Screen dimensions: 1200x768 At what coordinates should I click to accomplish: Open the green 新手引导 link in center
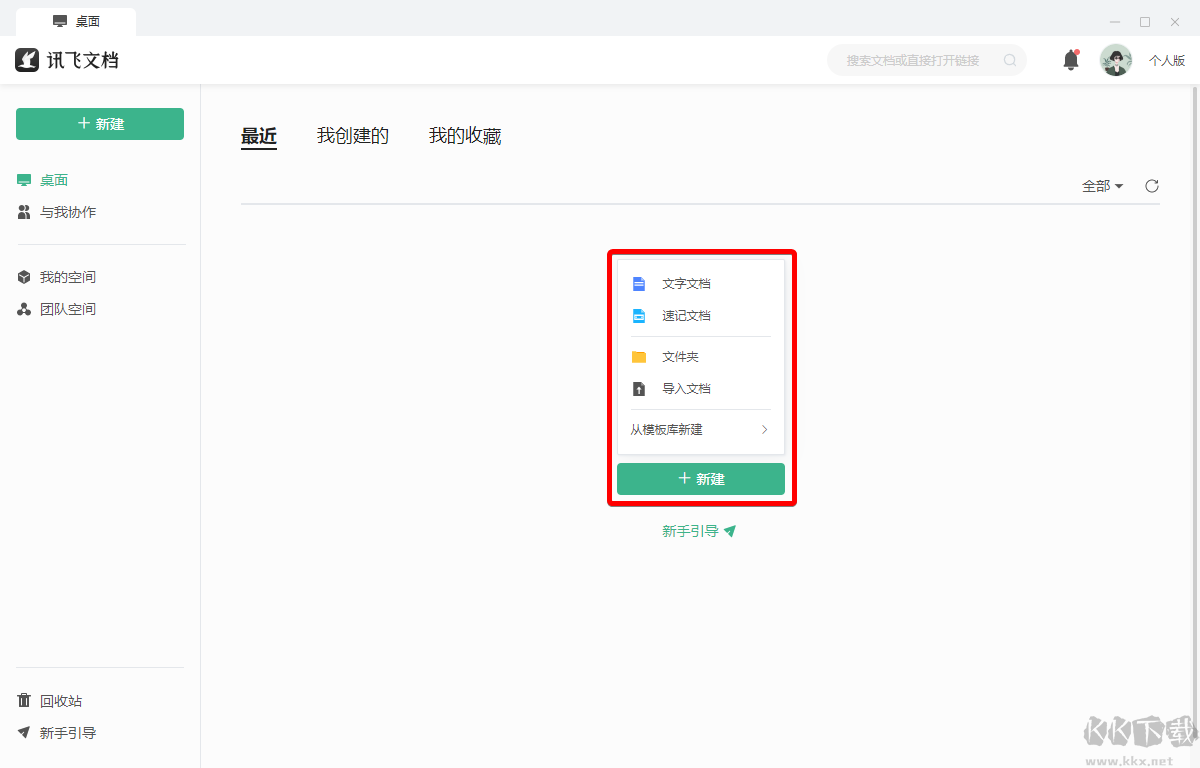pos(699,532)
